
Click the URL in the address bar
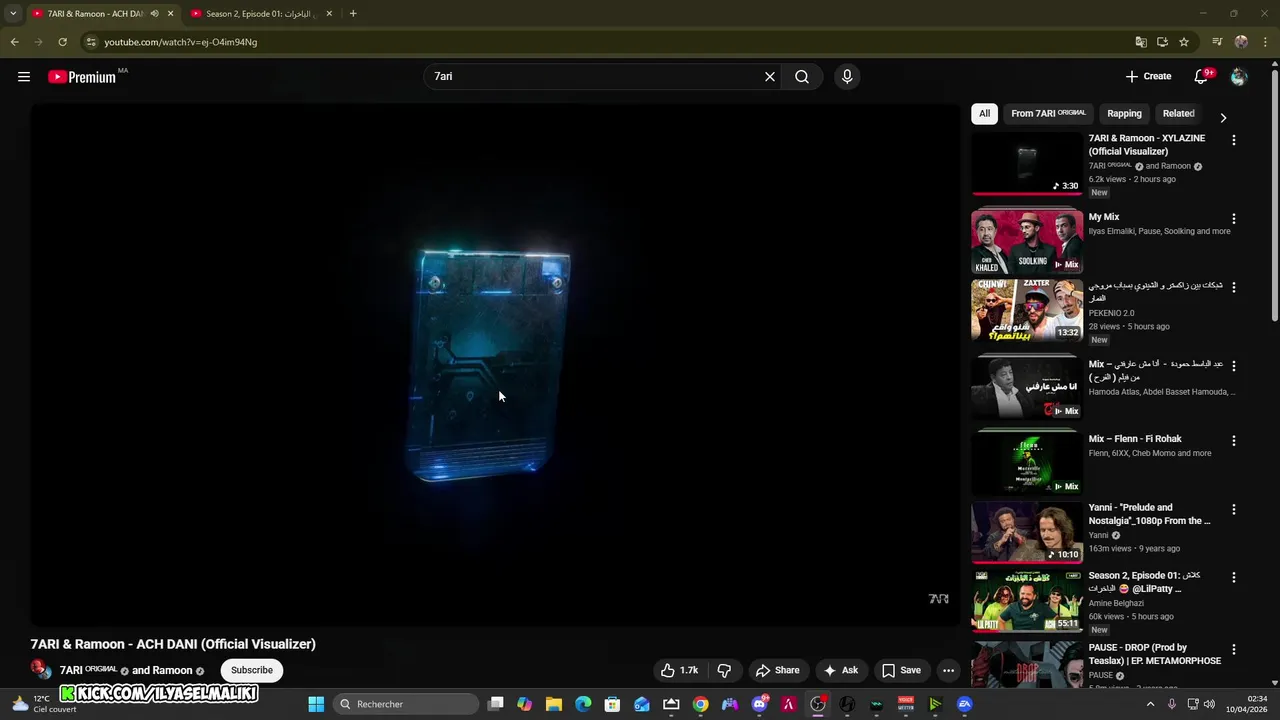[x=181, y=42]
